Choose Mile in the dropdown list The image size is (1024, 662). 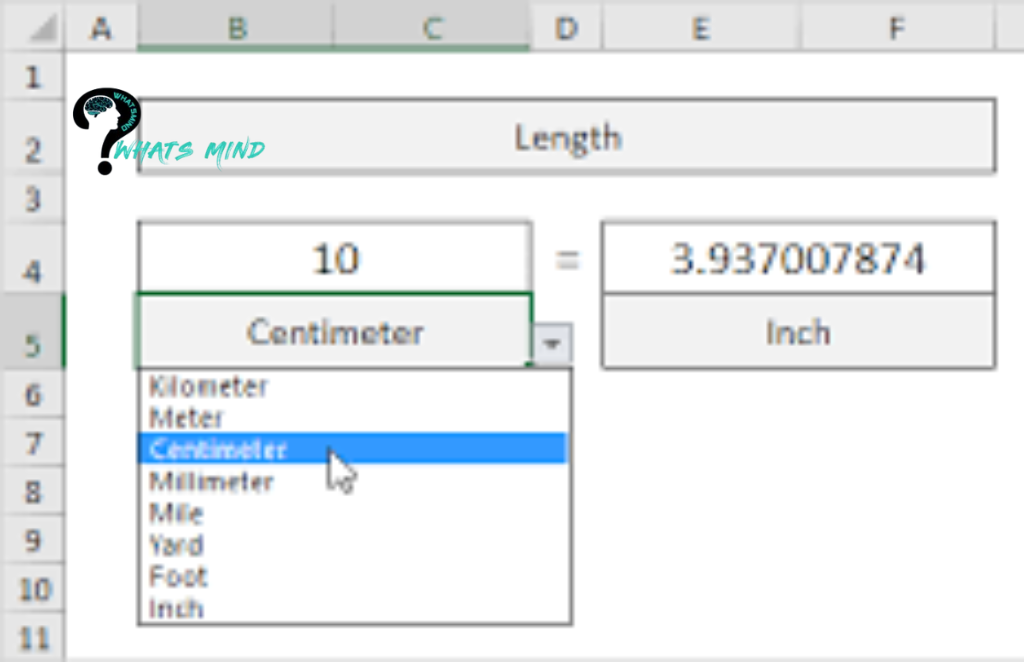176,513
